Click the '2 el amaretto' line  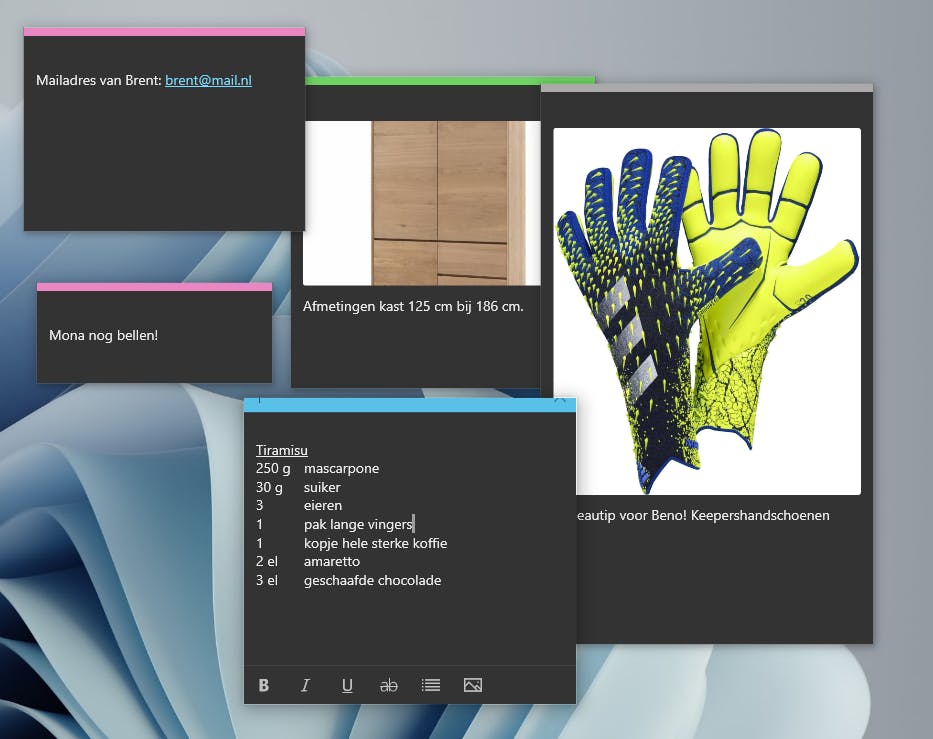(x=308, y=561)
